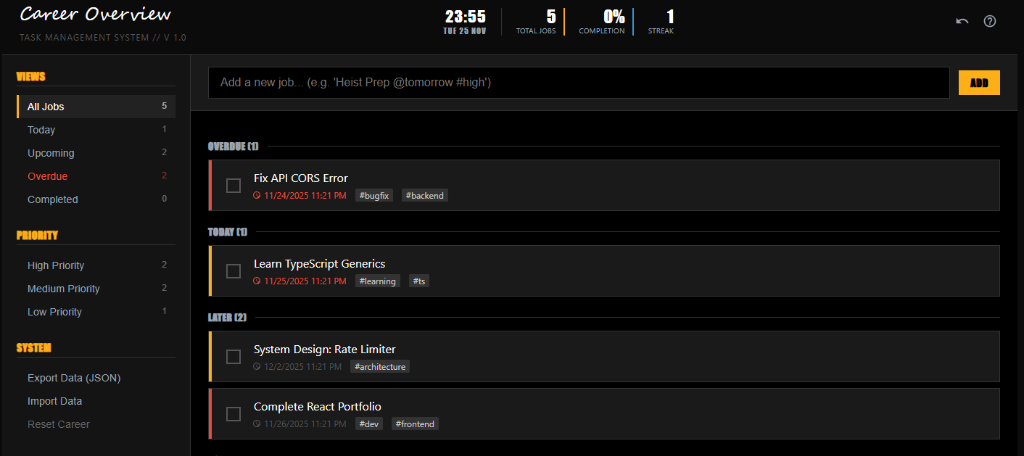Click clock icon on Fix API CORS Error
1024x456 pixels.
point(257,196)
